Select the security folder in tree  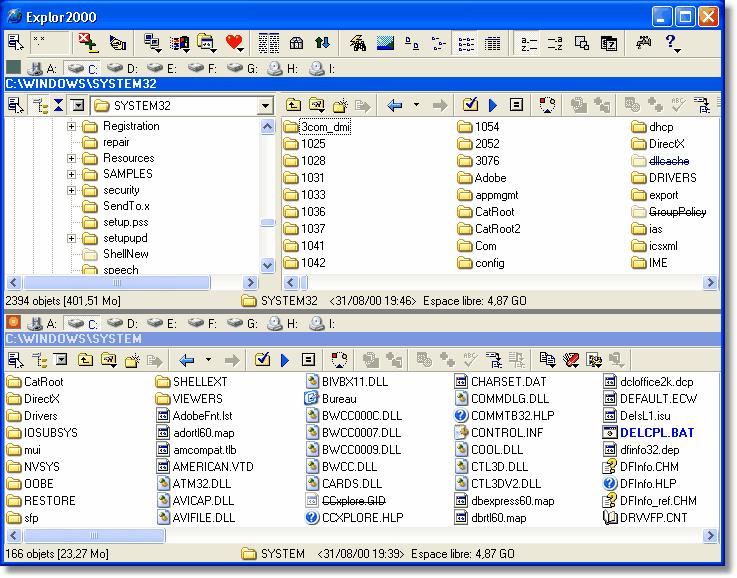(121, 190)
